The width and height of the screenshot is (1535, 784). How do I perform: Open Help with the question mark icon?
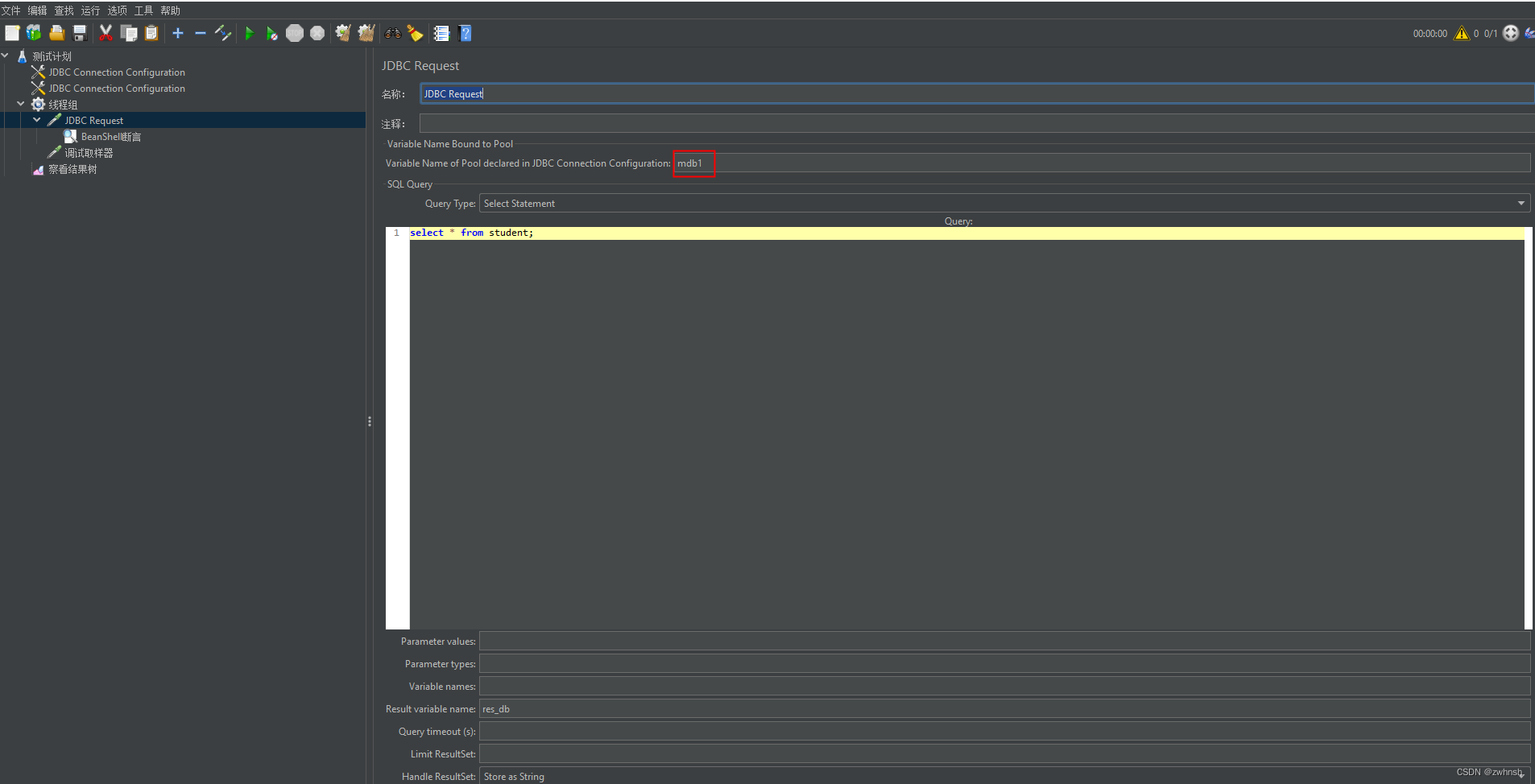[465, 33]
